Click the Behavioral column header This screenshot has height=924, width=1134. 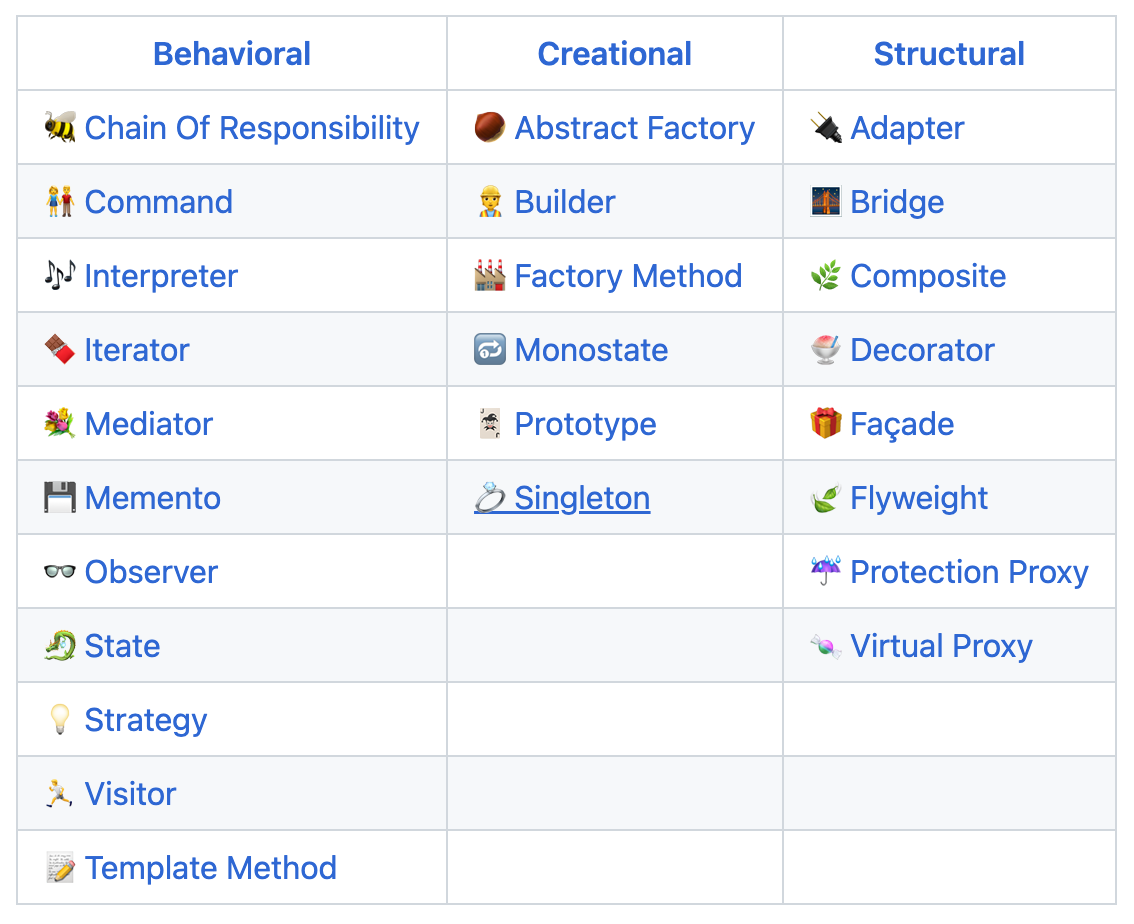pos(232,54)
